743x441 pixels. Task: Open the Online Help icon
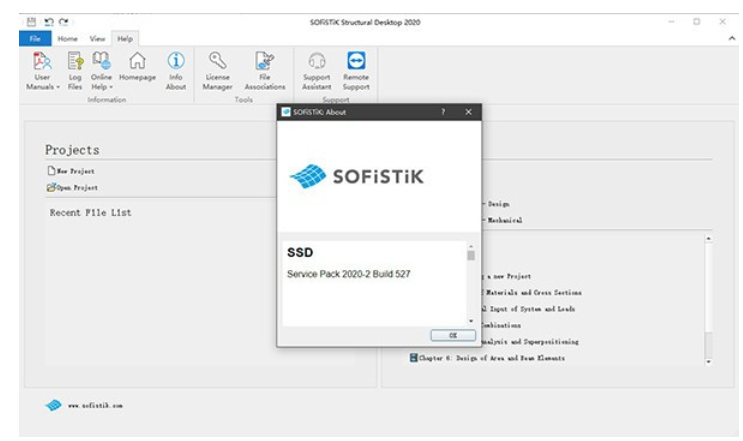[101, 61]
